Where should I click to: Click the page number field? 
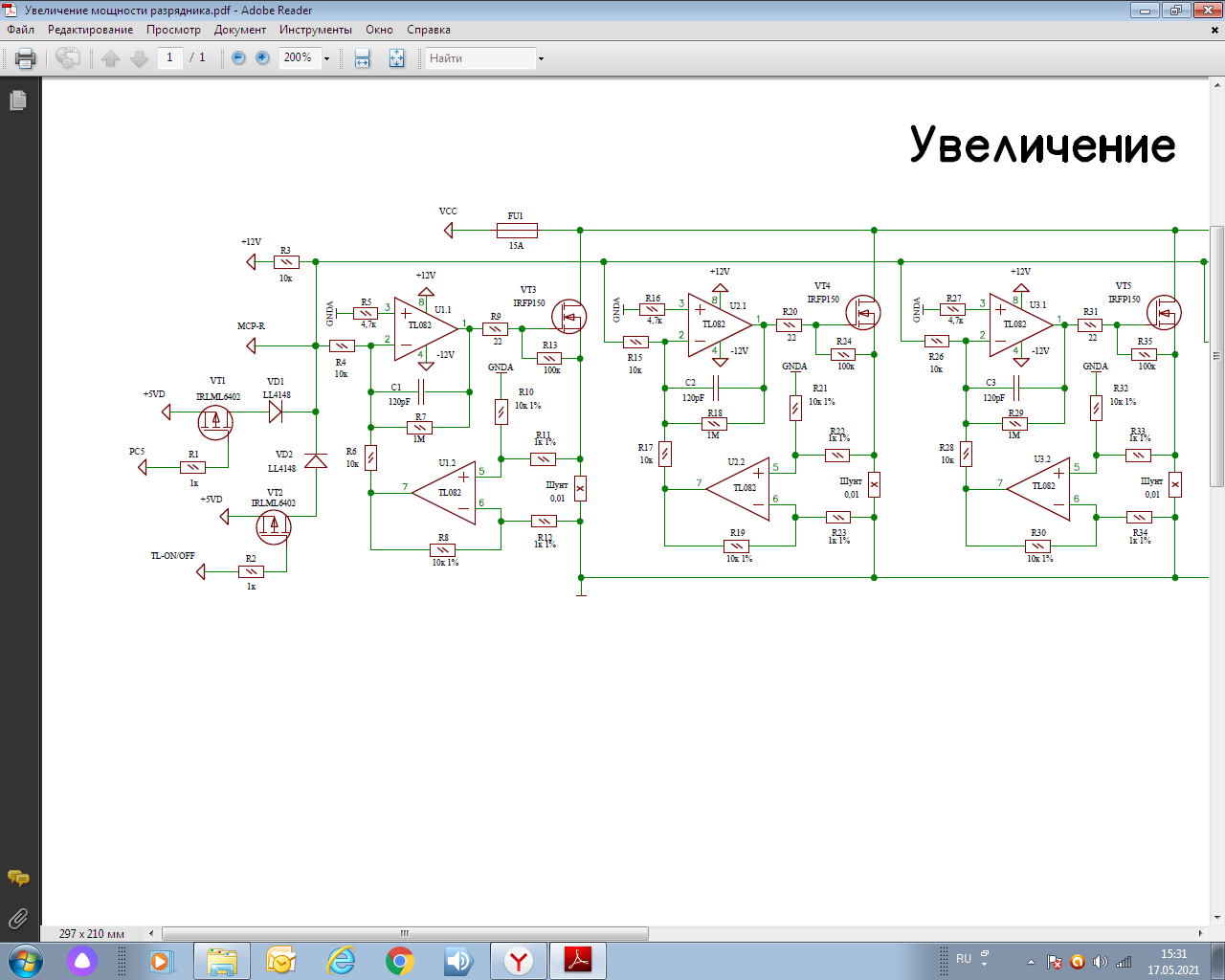(x=169, y=58)
